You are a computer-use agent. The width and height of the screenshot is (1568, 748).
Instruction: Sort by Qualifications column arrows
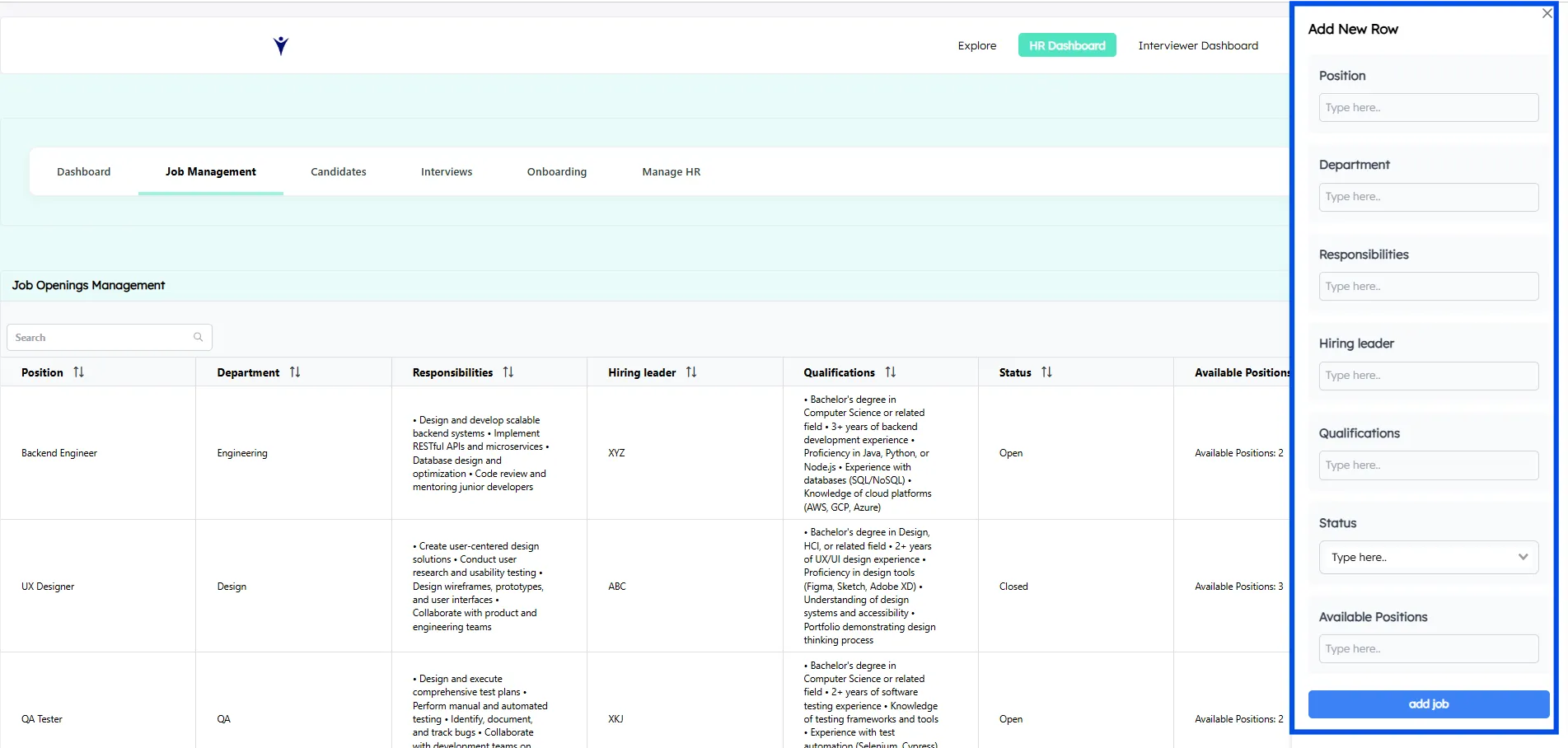(891, 372)
